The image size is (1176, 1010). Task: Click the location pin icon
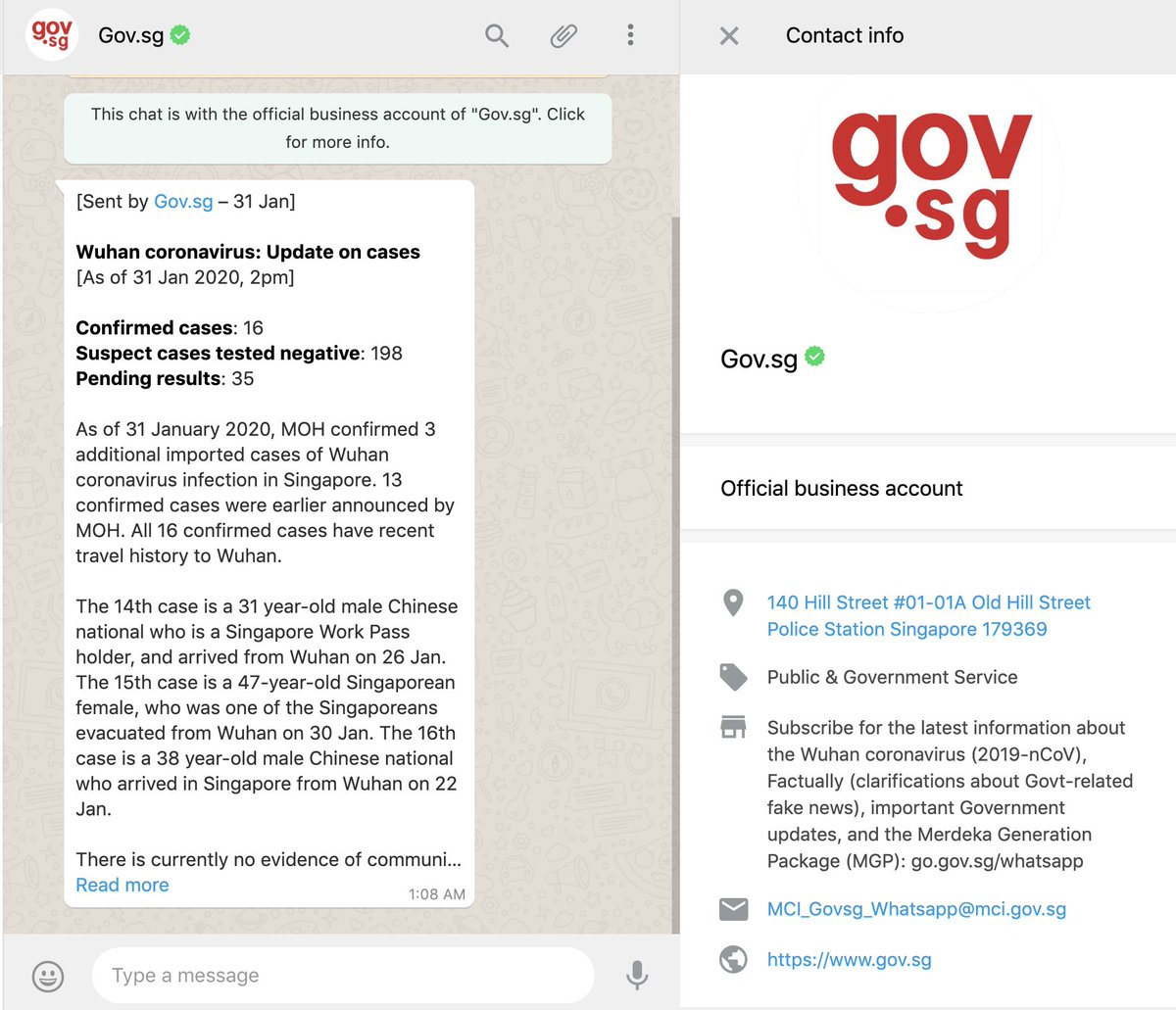733,602
